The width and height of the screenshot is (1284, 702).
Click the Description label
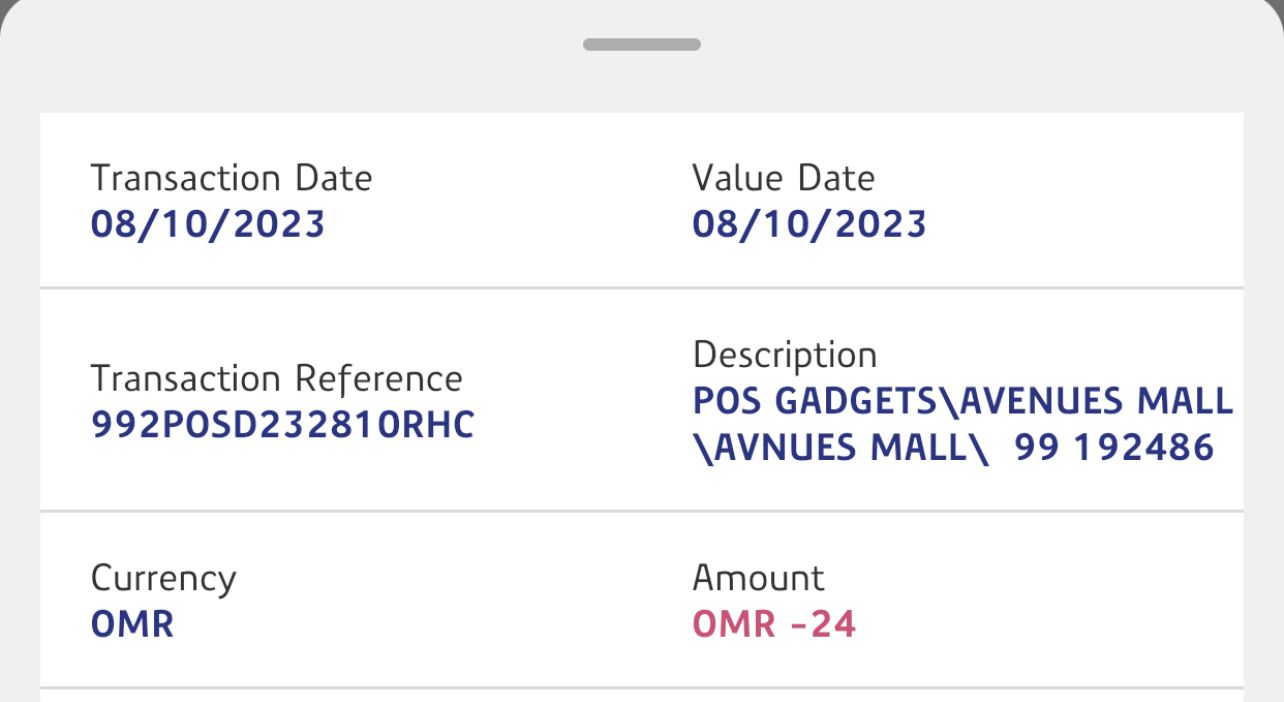point(784,355)
